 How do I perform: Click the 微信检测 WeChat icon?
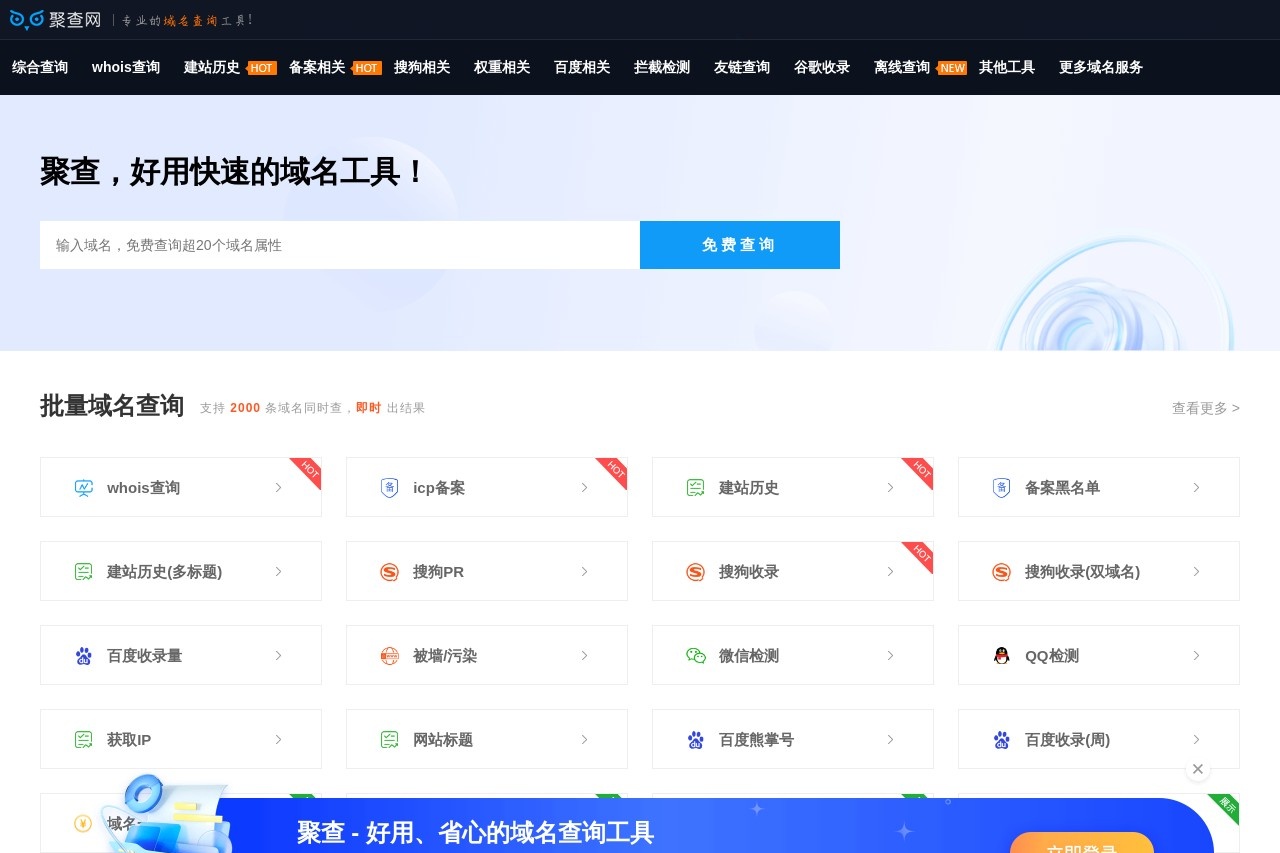696,656
